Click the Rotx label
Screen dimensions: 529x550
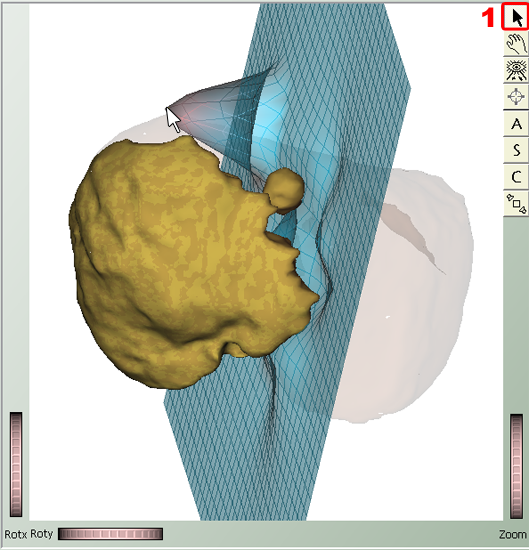click(x=15, y=534)
